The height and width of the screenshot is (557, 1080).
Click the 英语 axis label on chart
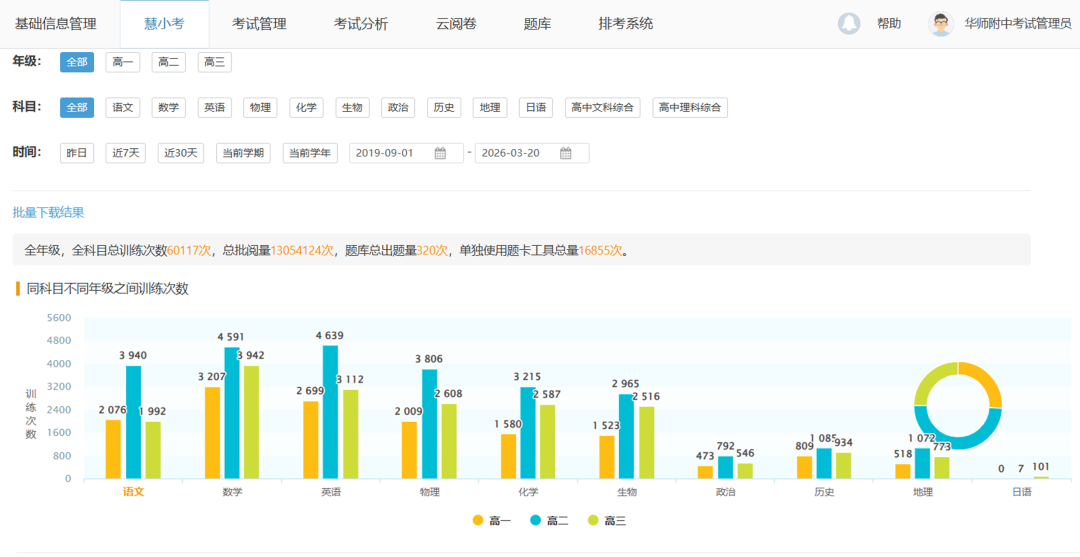331,492
